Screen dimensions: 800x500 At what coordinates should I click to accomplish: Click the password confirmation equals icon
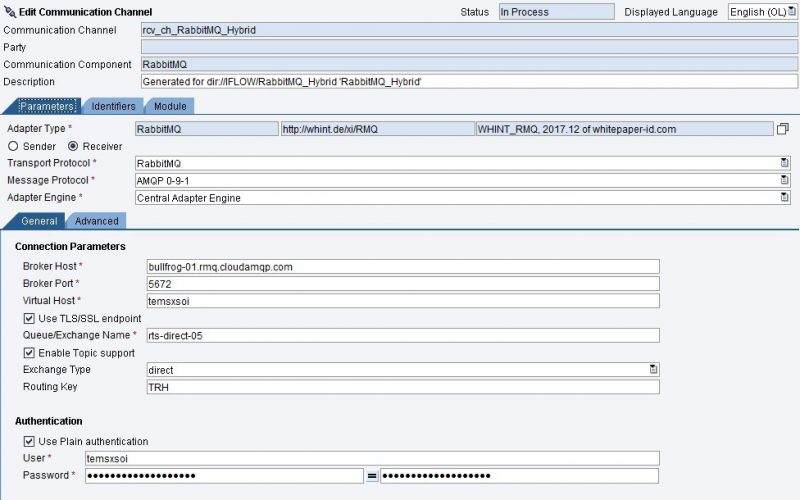[372, 476]
